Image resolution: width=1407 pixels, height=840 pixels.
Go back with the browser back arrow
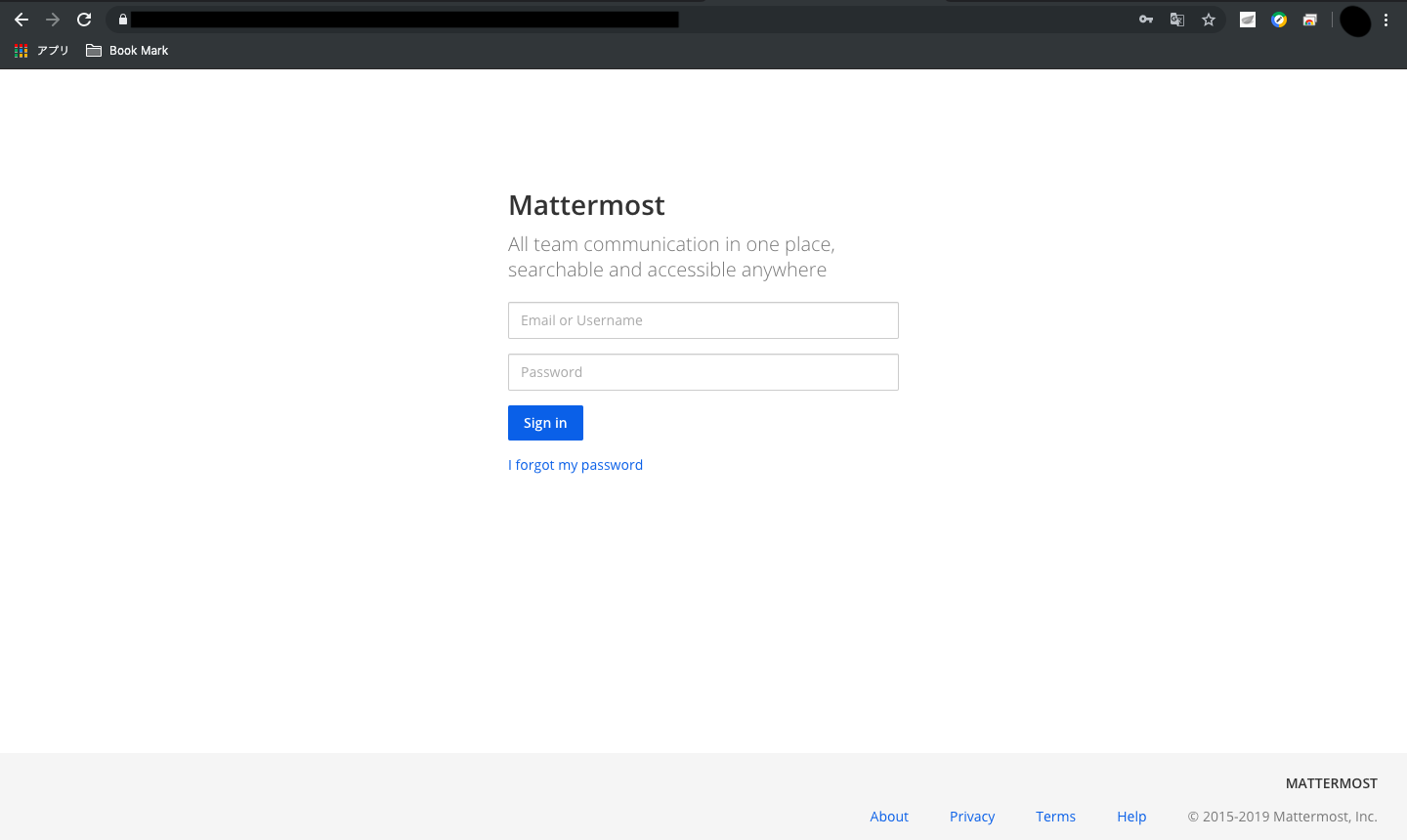point(21,20)
